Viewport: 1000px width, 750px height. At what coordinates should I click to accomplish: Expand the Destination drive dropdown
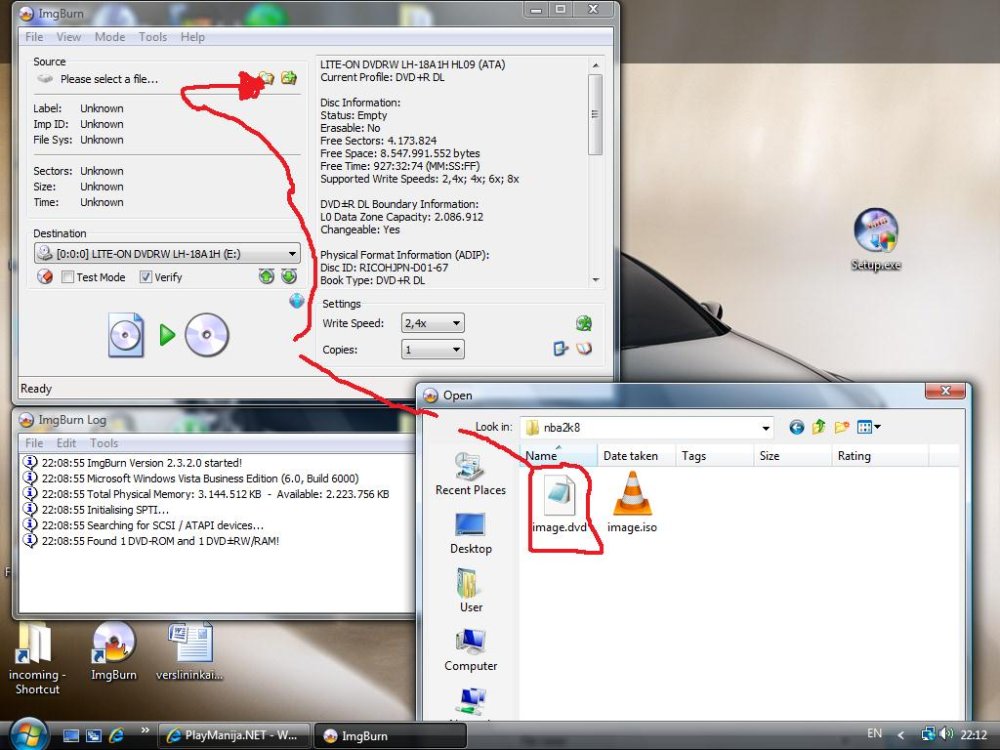pyautogui.click(x=292, y=253)
